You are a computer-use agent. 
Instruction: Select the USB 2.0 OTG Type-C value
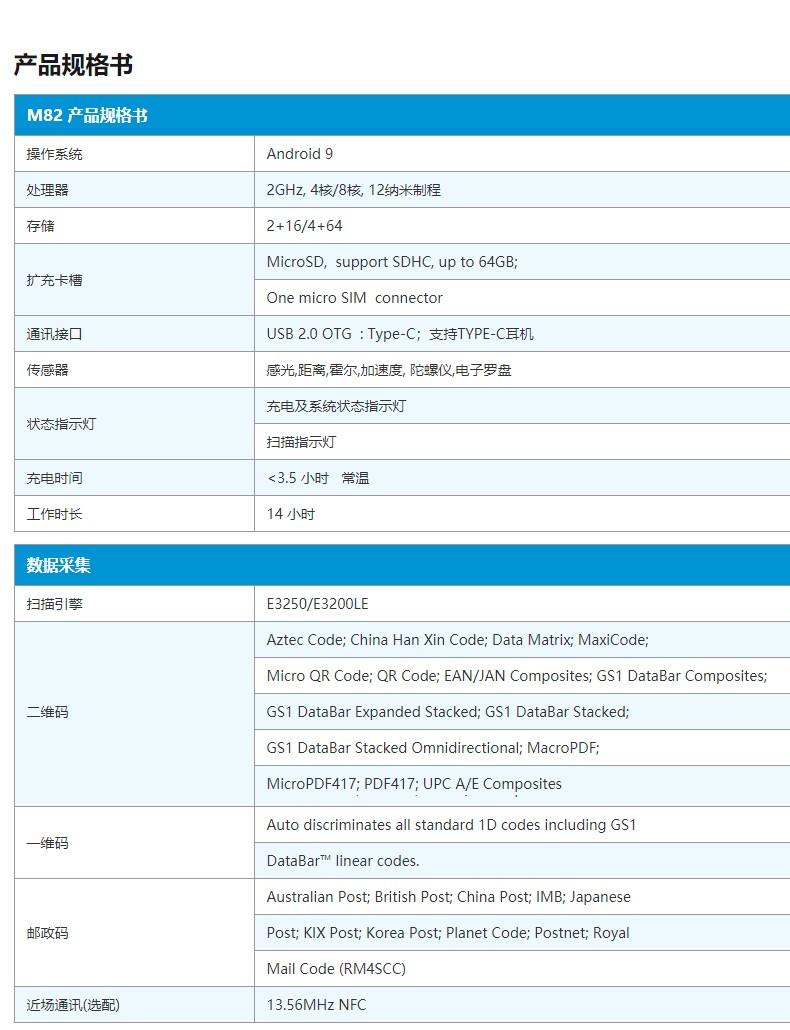click(x=400, y=334)
